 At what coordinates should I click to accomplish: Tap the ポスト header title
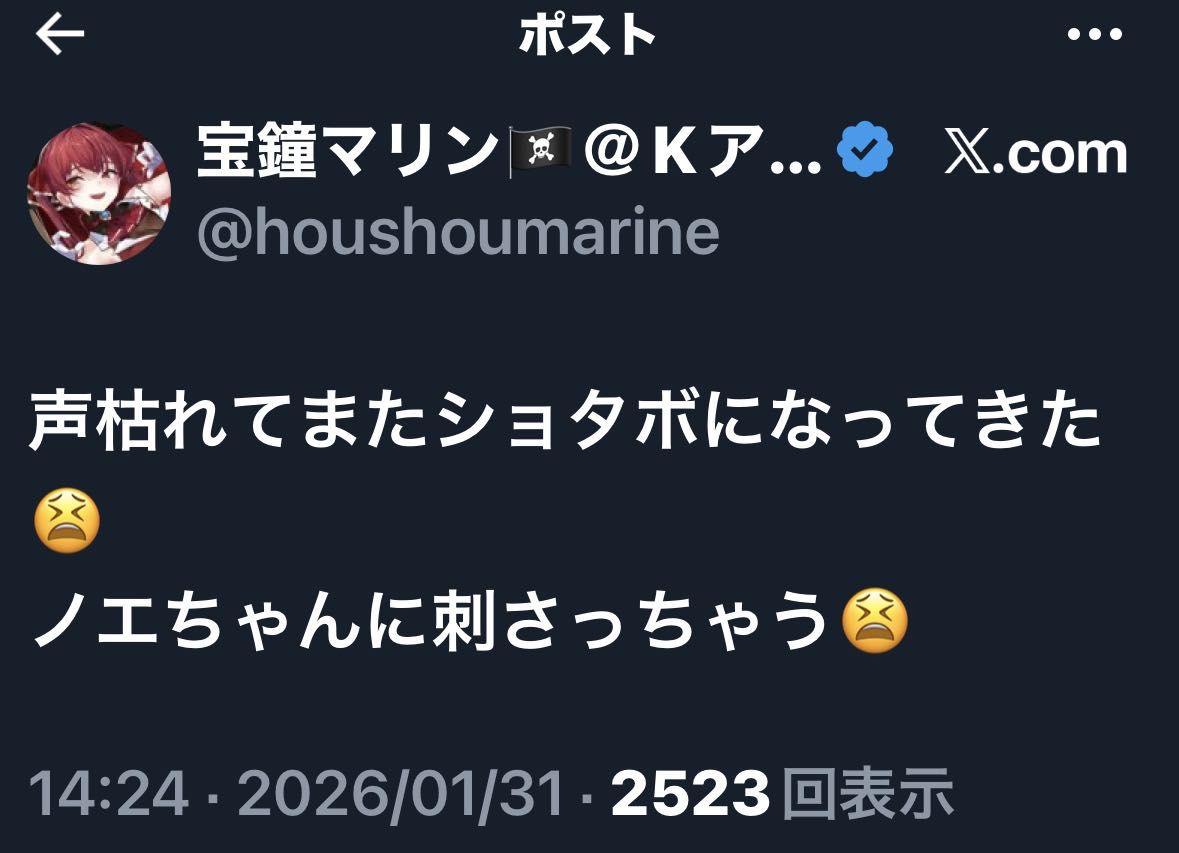pos(587,35)
